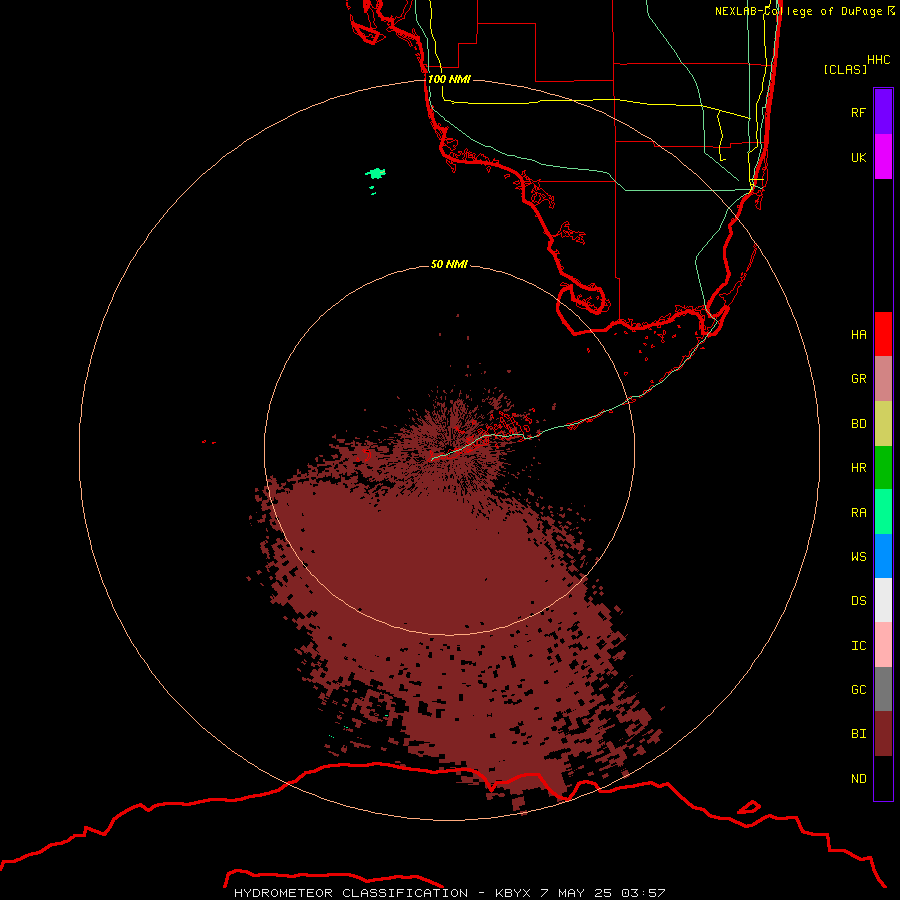Select the BD yellow legend swatch
Viewport: 900px width, 900px height.
point(883,424)
